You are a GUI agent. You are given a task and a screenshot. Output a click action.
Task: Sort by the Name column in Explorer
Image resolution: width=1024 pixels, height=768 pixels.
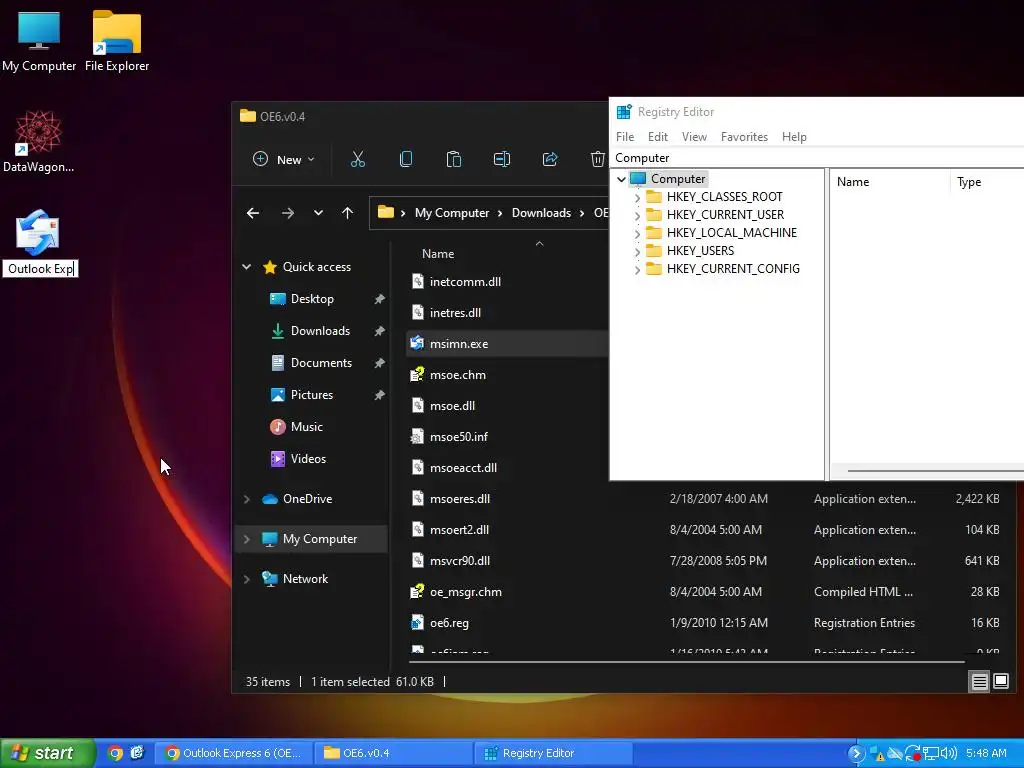point(438,253)
